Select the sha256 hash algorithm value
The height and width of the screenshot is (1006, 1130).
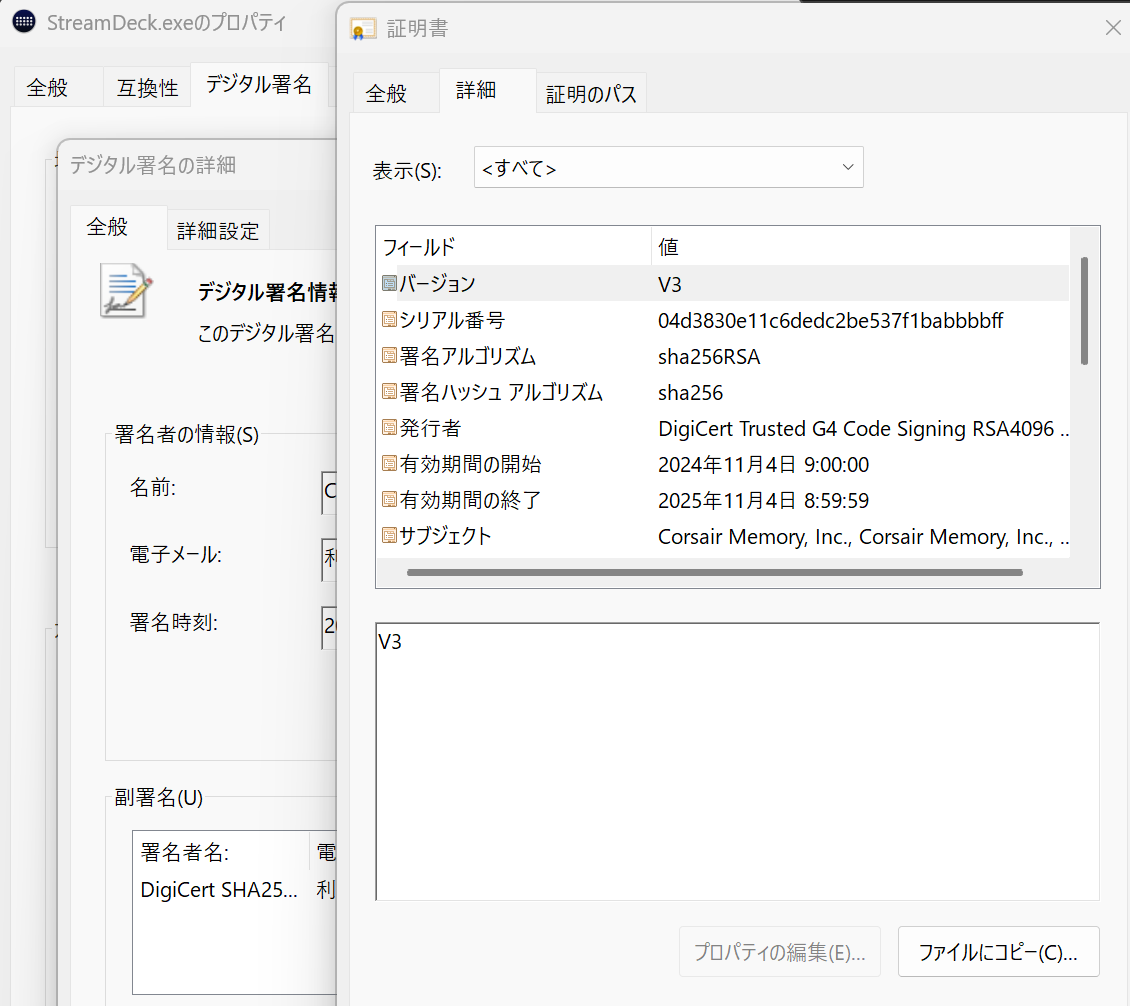[690, 393]
